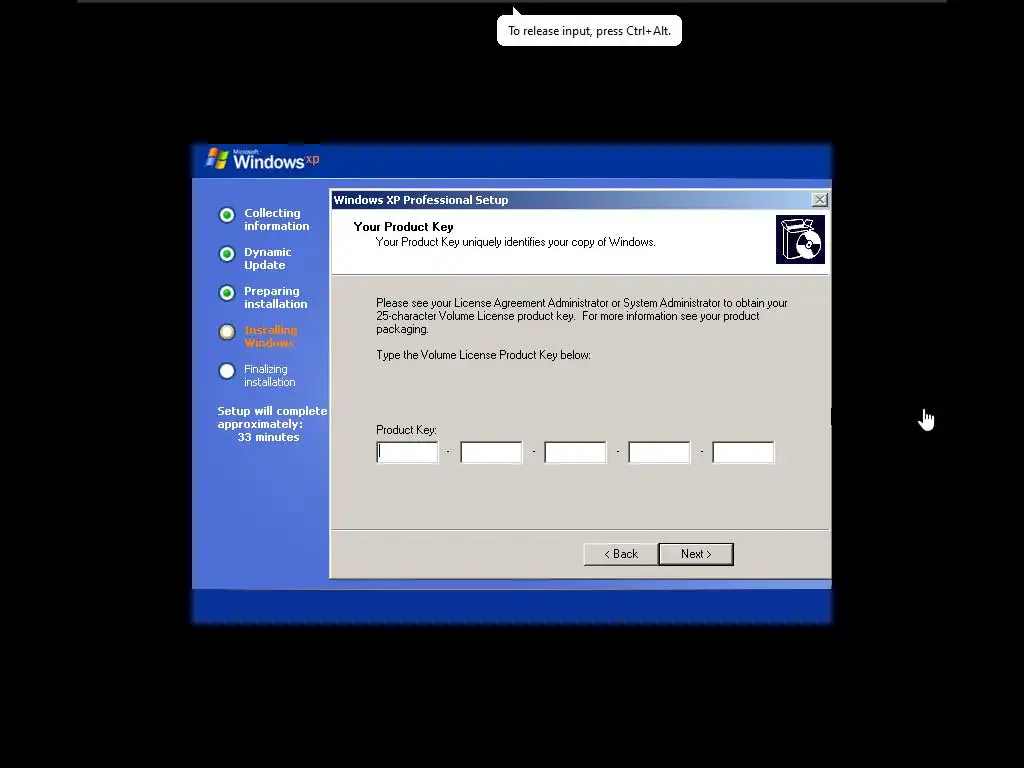
Task: Click the Next button
Action: pyautogui.click(x=696, y=554)
